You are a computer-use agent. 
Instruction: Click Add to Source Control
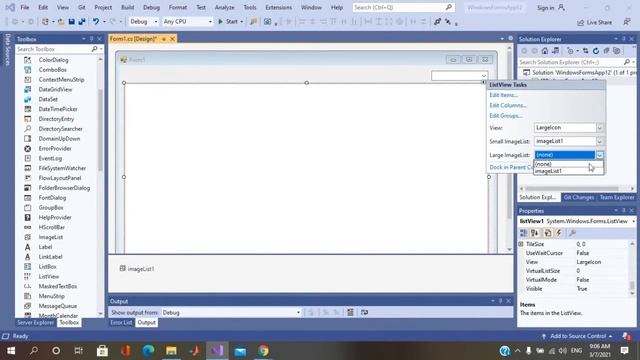[578, 336]
